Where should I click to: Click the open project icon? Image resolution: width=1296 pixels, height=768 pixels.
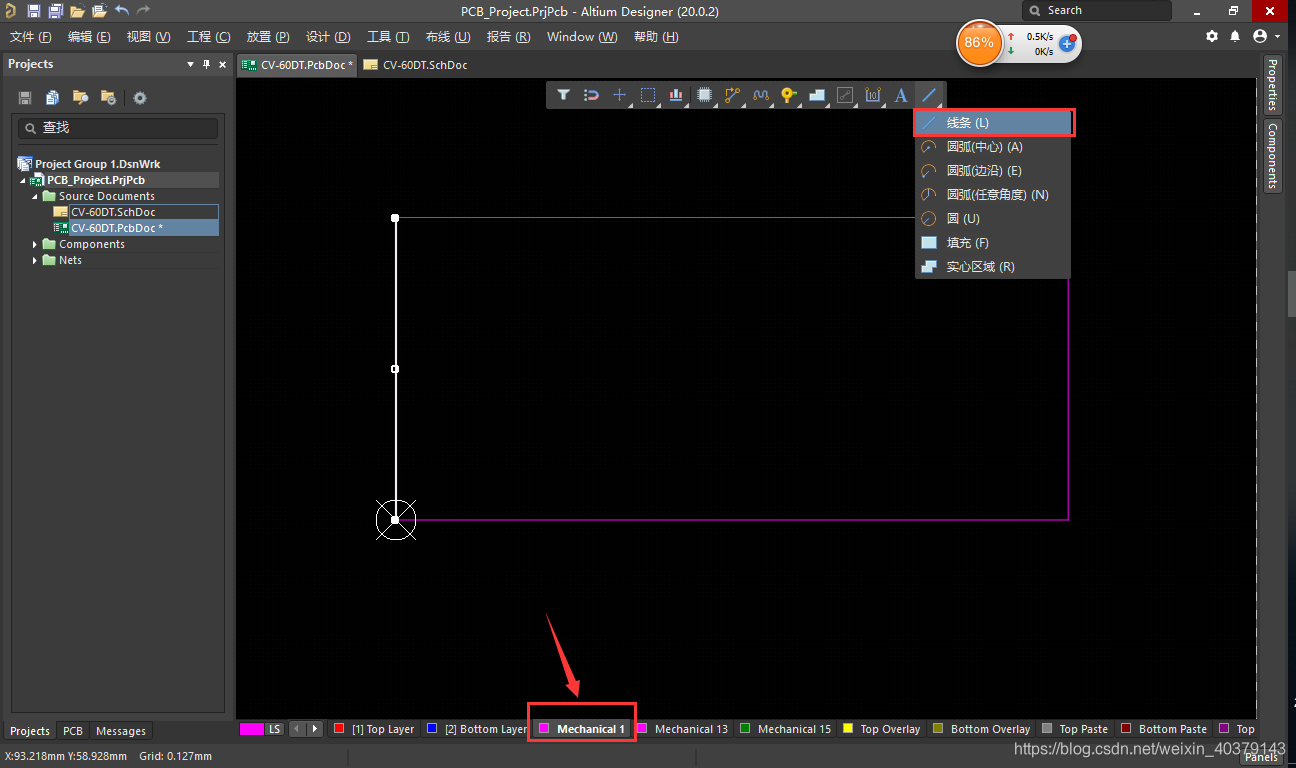pos(99,11)
